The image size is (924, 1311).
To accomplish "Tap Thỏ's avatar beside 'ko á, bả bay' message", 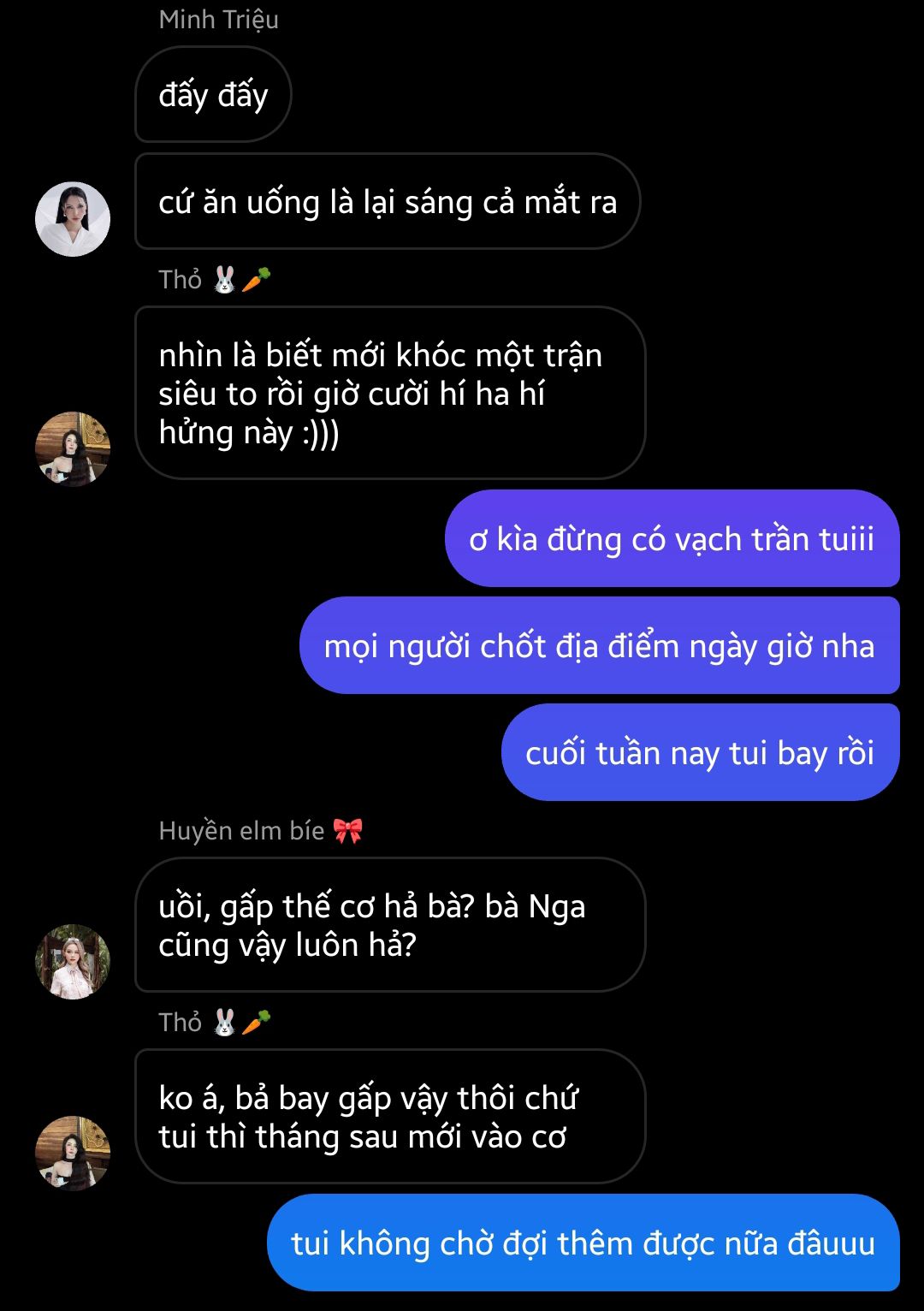I will pyautogui.click(x=73, y=1154).
